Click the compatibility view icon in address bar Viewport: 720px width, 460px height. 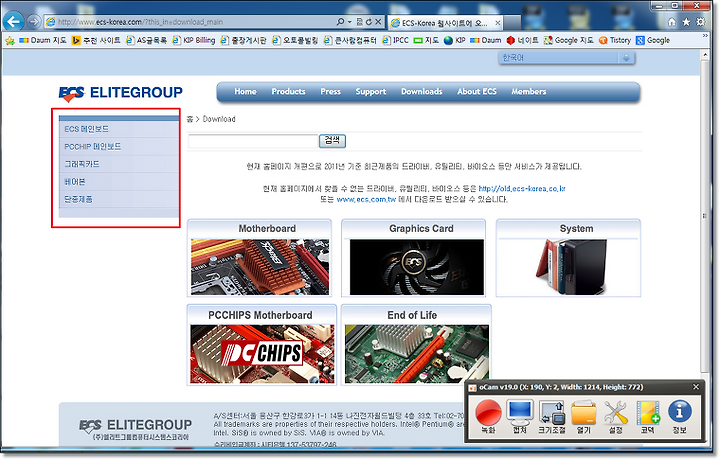(360, 22)
